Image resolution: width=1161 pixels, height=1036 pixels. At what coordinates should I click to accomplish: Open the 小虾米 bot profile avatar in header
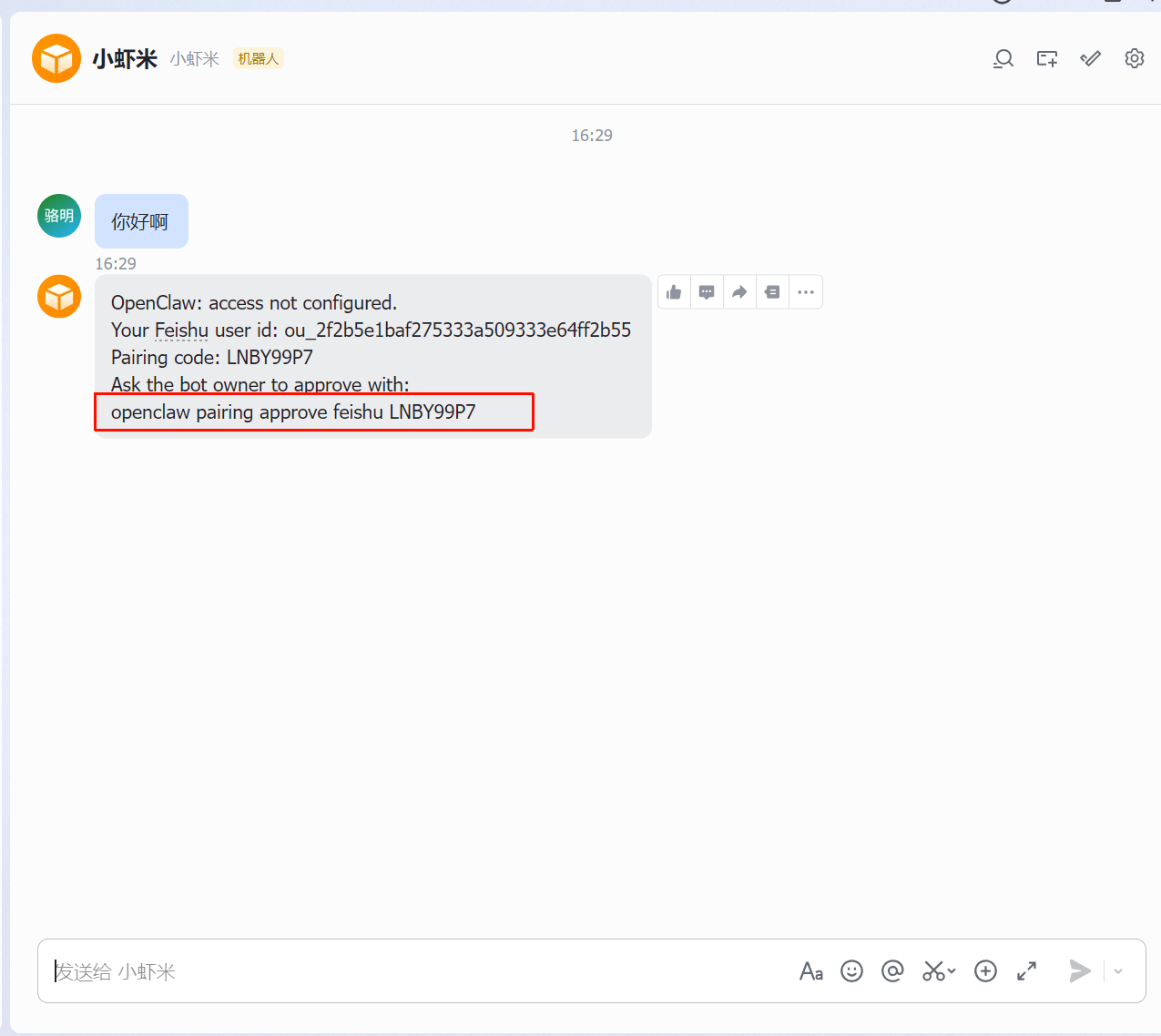56,58
